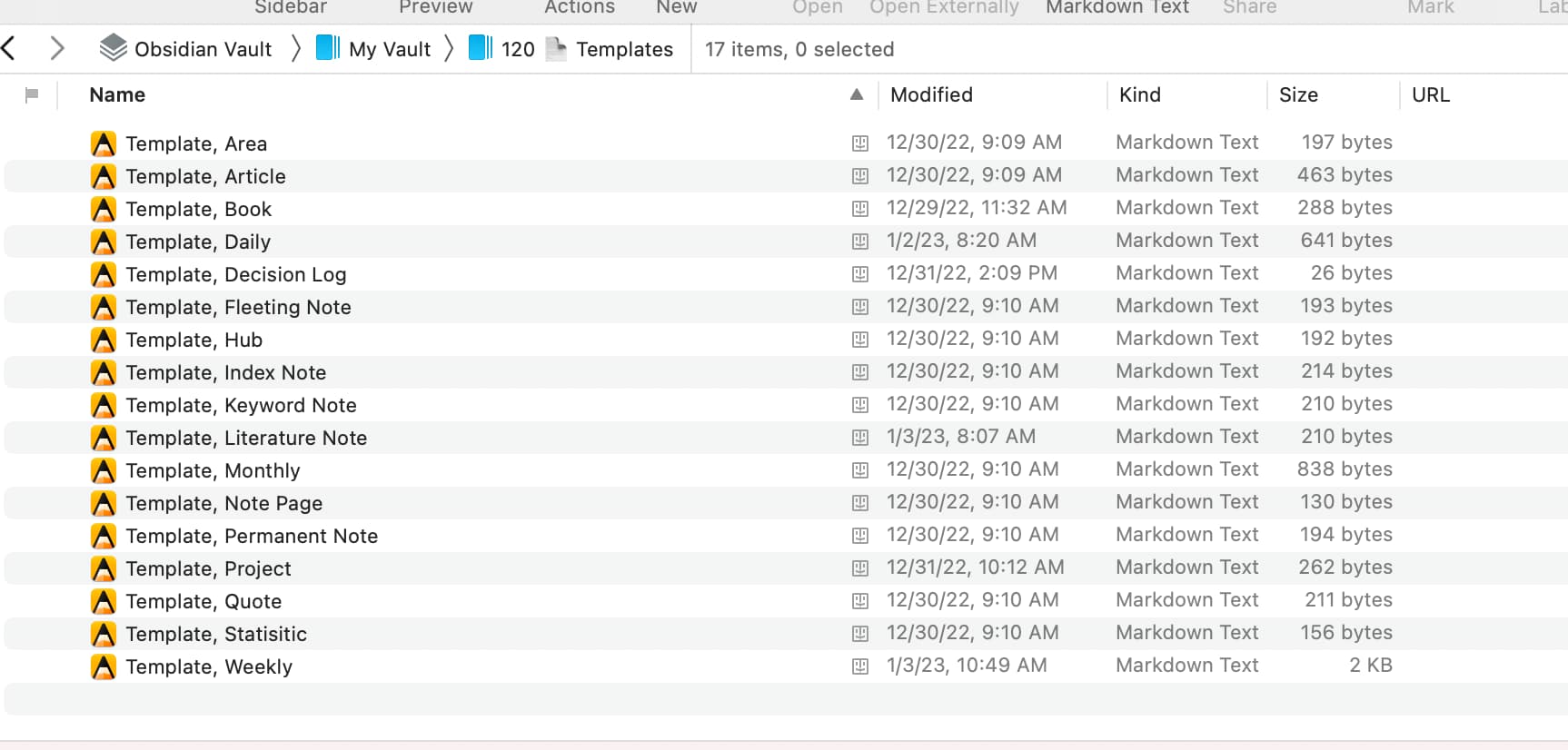Sort the list by Kind column
The width and height of the screenshot is (1568, 750).
click(x=1139, y=94)
